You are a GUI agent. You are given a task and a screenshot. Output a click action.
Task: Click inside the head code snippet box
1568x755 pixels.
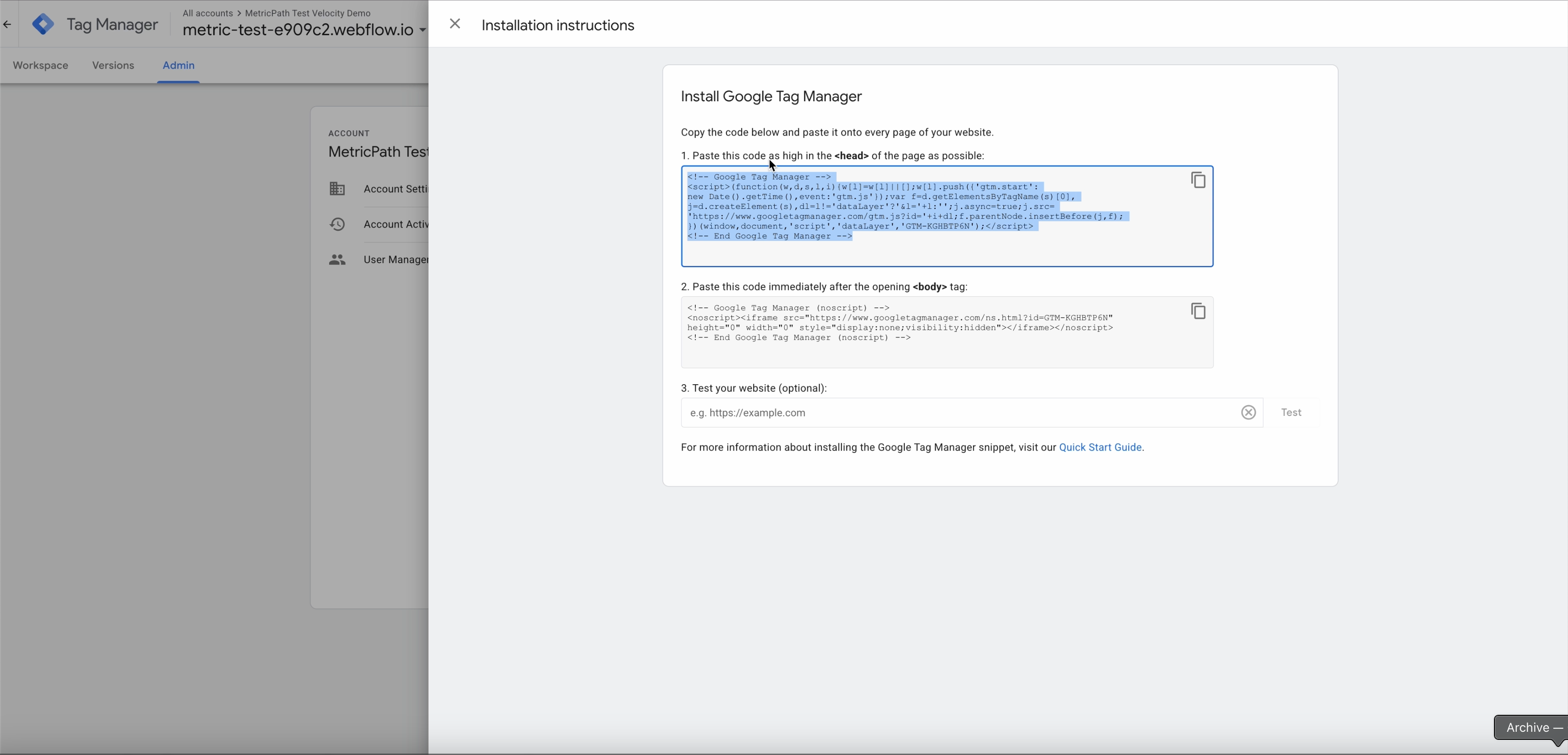(x=947, y=216)
